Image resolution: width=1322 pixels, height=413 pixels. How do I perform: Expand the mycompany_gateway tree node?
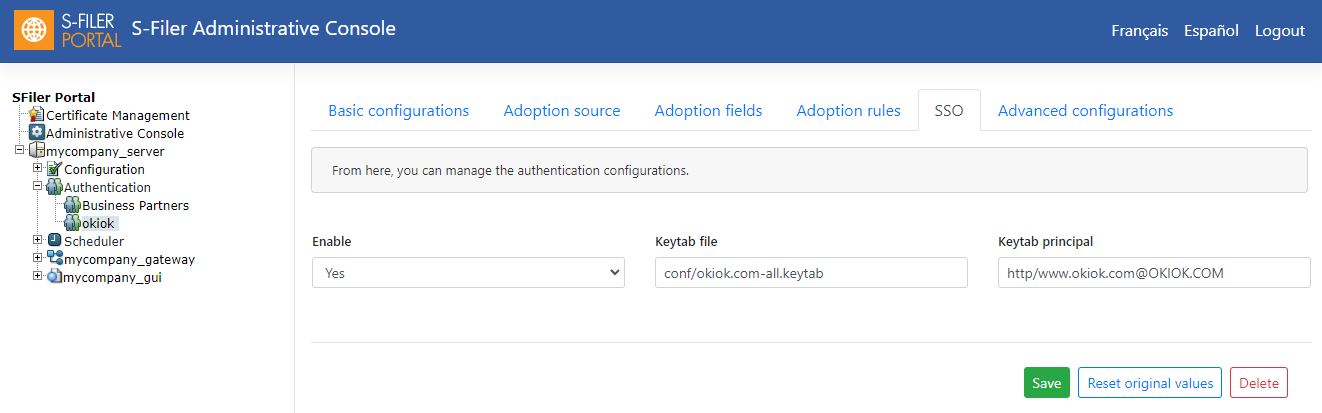[x=38, y=259]
